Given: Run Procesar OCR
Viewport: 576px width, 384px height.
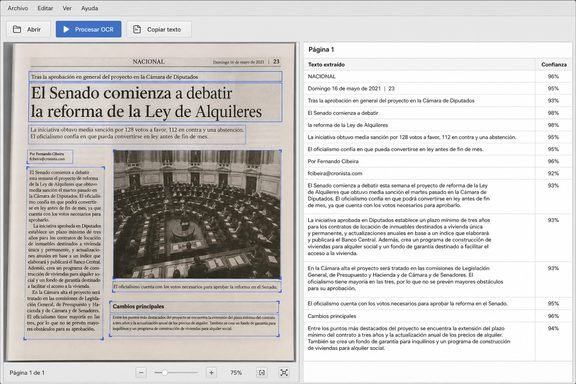Looking at the screenshot, I should (x=89, y=29).
